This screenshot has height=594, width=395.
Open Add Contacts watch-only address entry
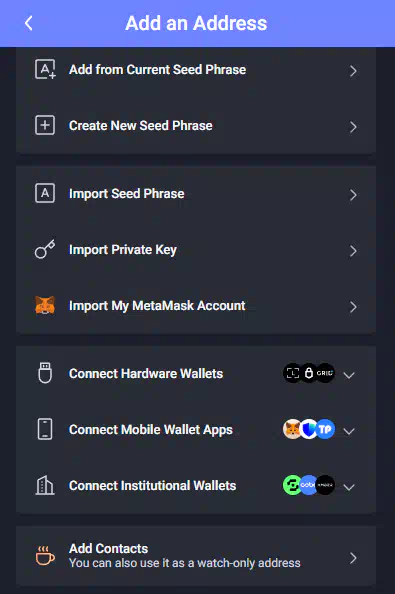(196, 556)
